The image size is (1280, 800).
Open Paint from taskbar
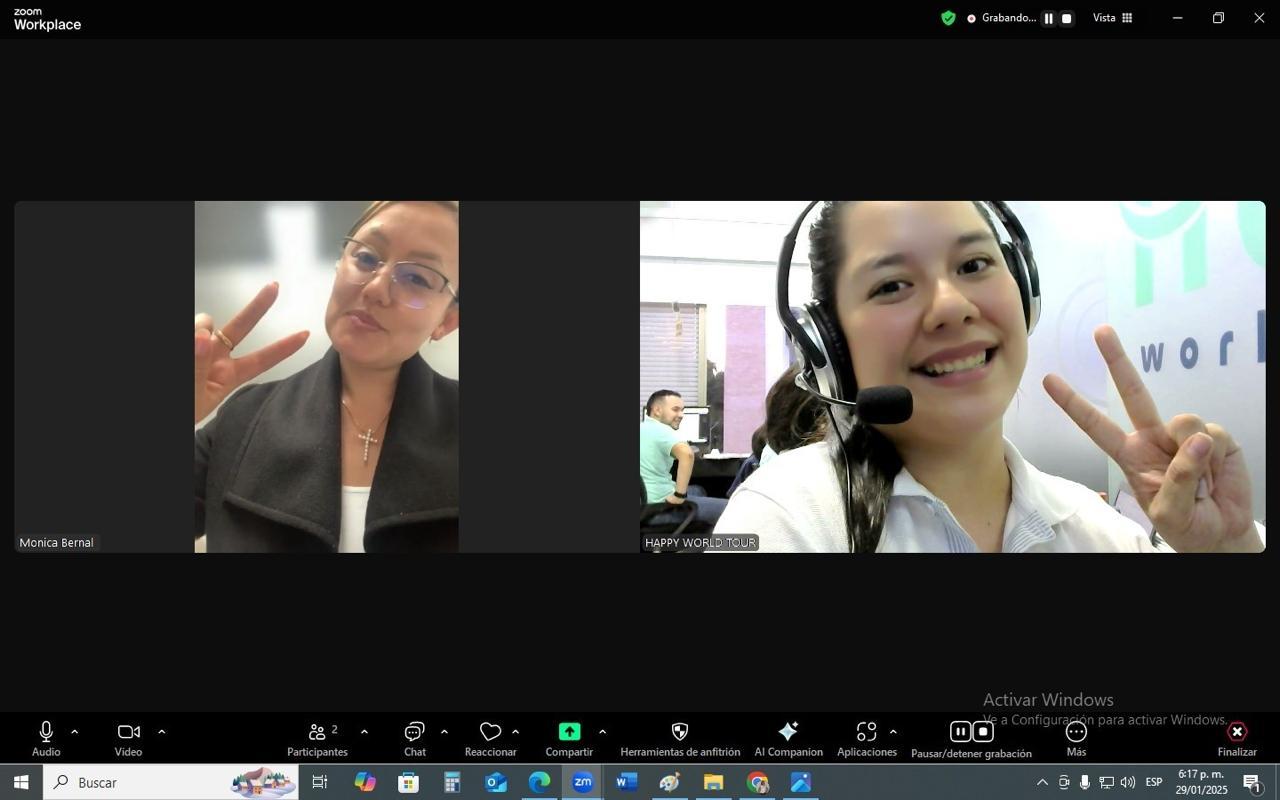click(670, 782)
